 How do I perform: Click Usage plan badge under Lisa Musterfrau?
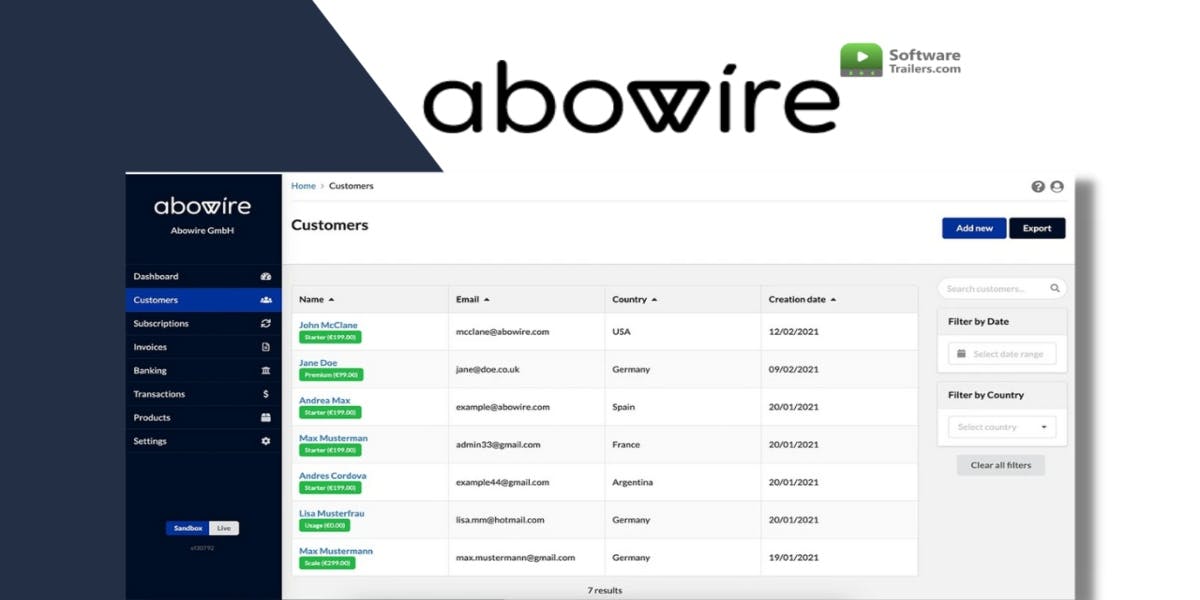pyautogui.click(x=324, y=525)
